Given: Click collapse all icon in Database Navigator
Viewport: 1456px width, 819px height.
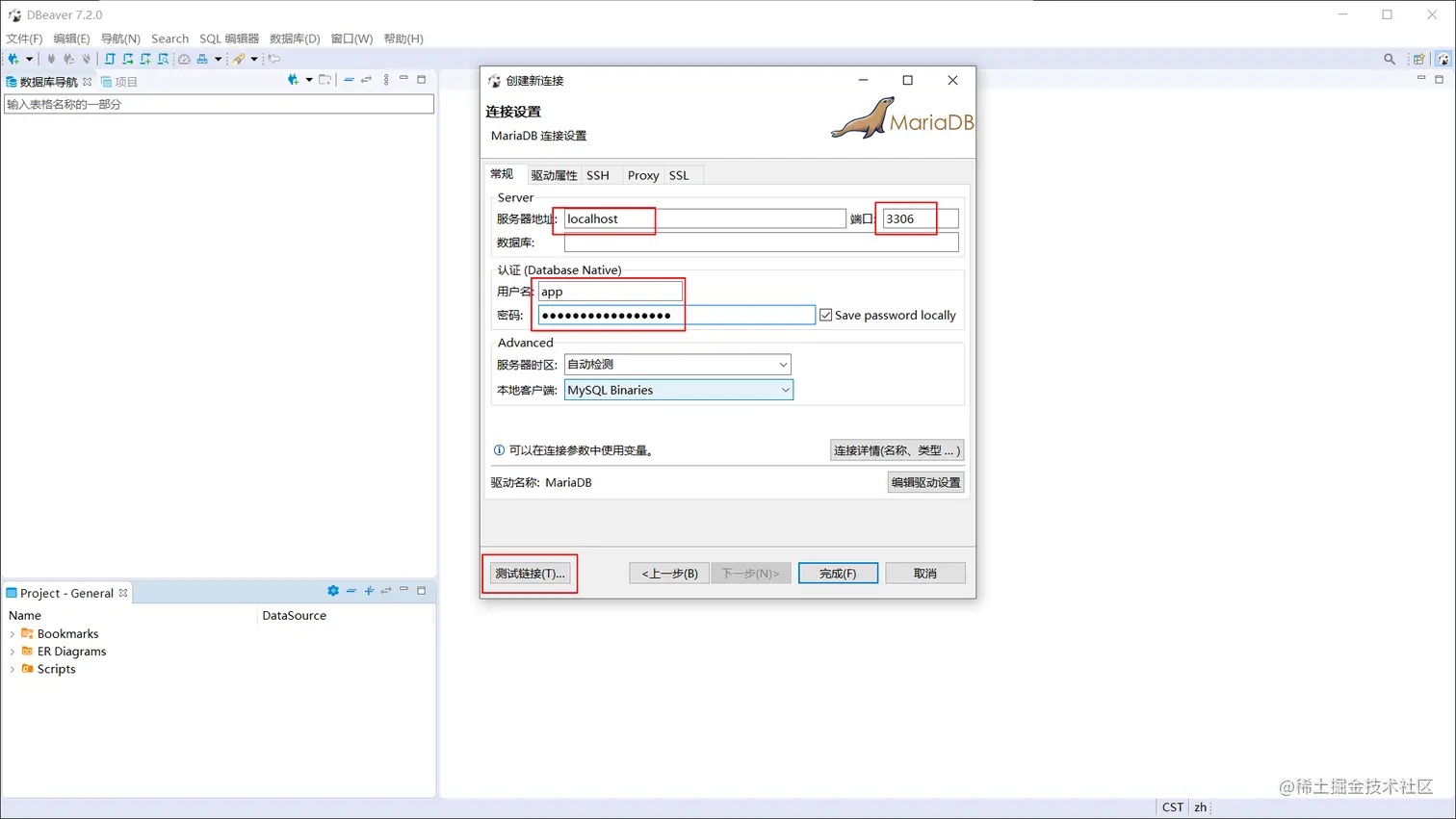Looking at the screenshot, I should 349,80.
